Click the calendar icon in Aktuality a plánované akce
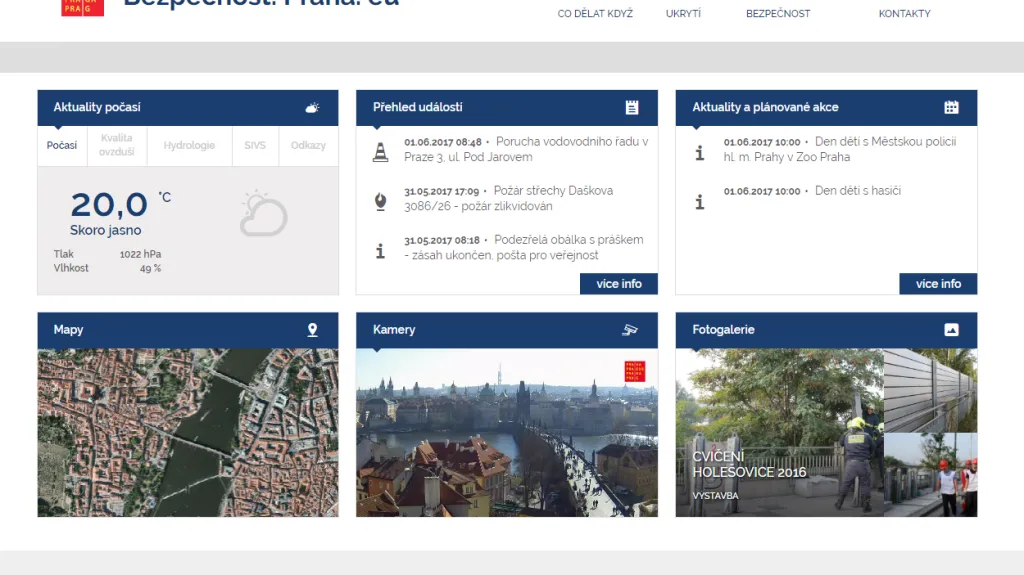Viewport: 1024px width, 575px height. [951, 107]
